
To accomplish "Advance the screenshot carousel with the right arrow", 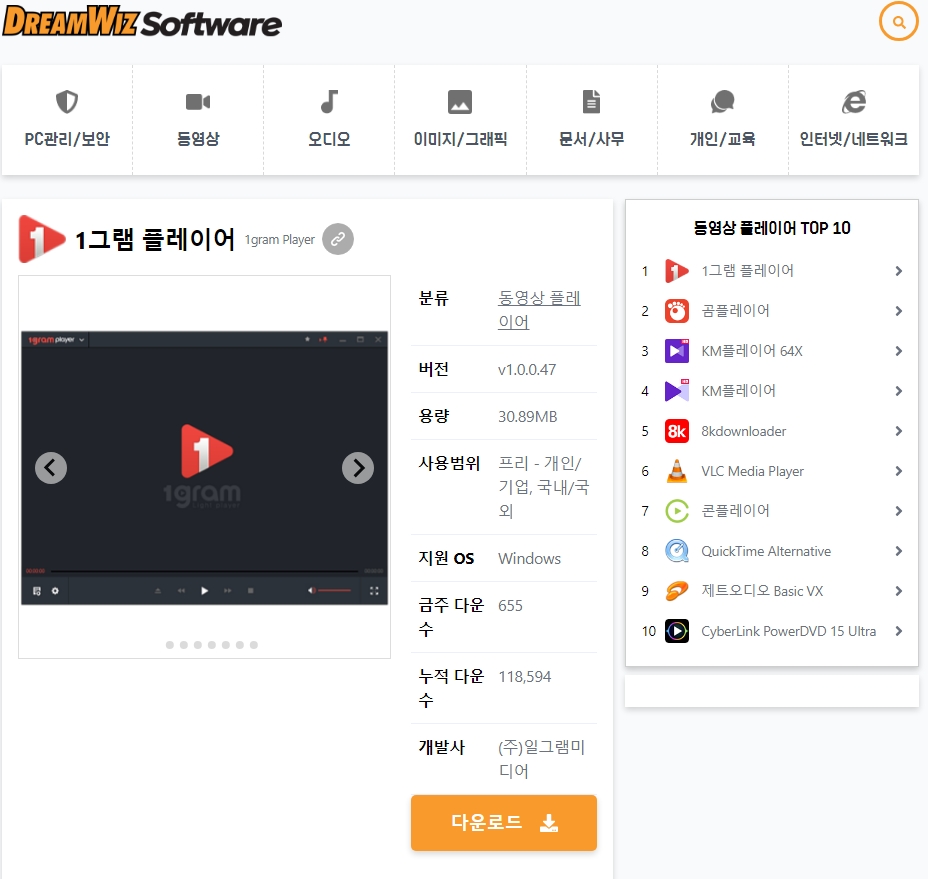I will 358,468.
